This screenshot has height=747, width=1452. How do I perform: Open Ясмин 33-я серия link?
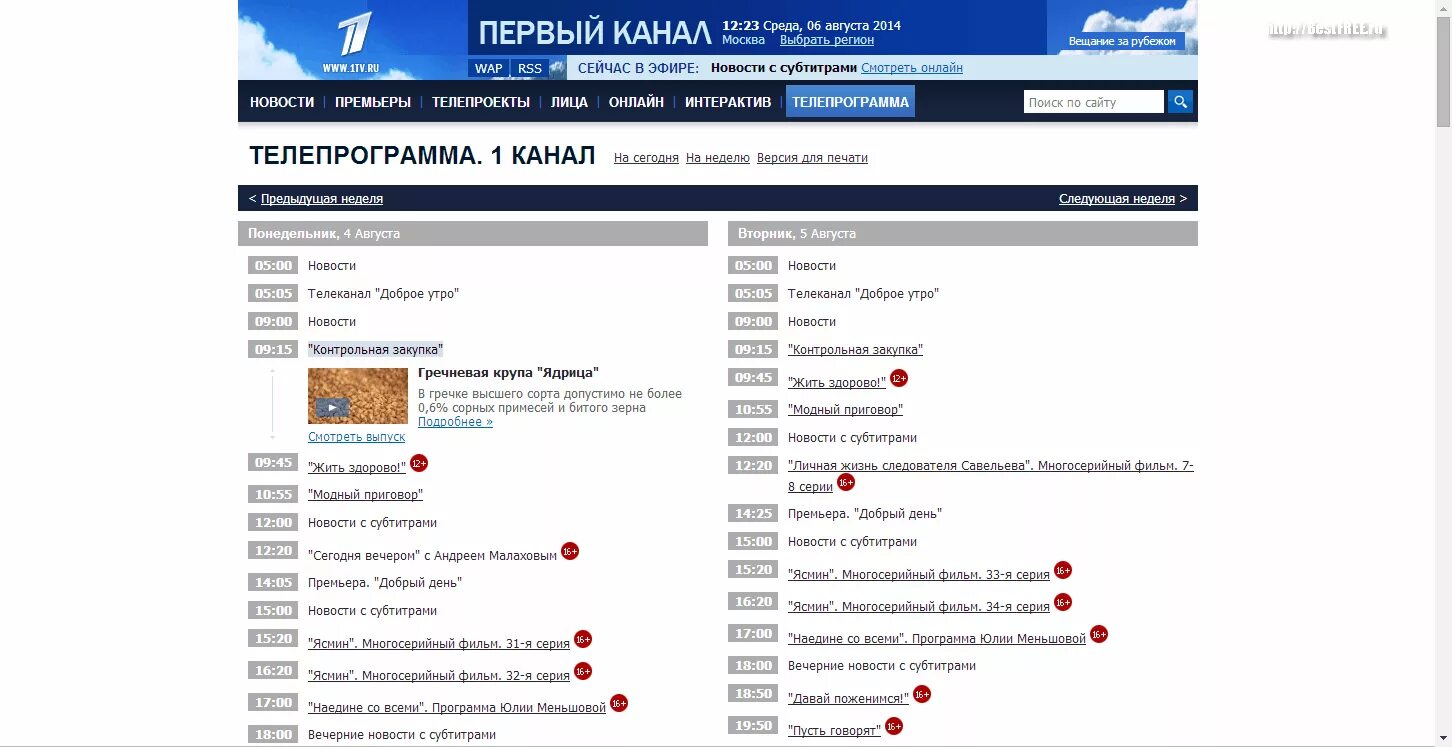pyautogui.click(x=919, y=575)
